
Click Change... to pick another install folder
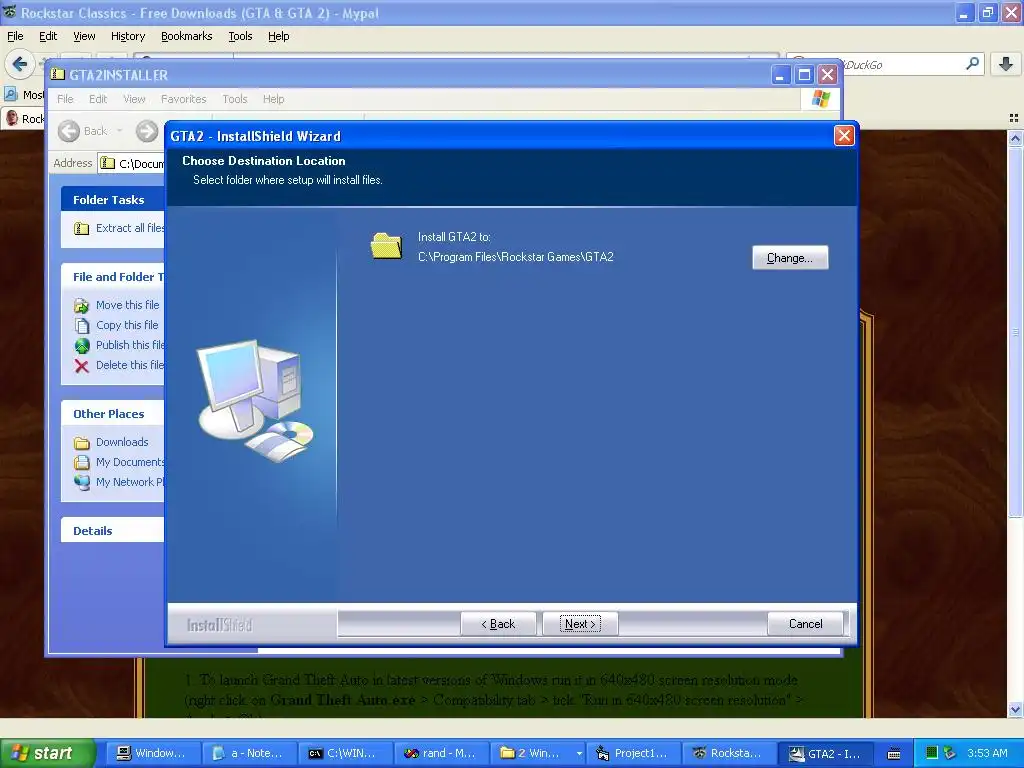(790, 258)
